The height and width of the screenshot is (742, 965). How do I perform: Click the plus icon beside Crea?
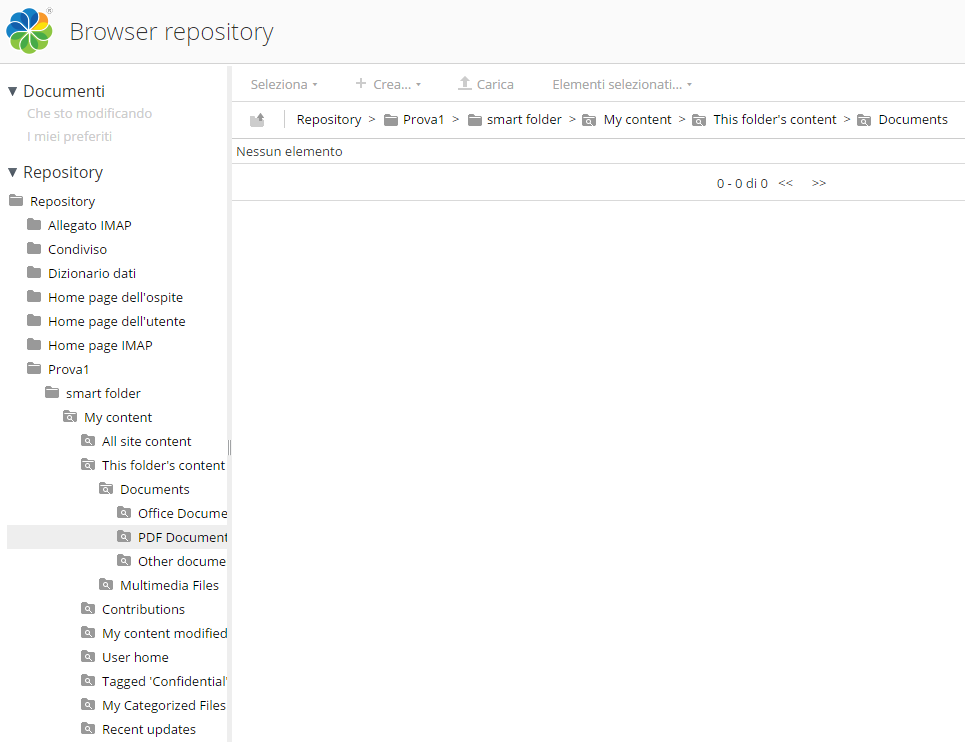point(361,83)
